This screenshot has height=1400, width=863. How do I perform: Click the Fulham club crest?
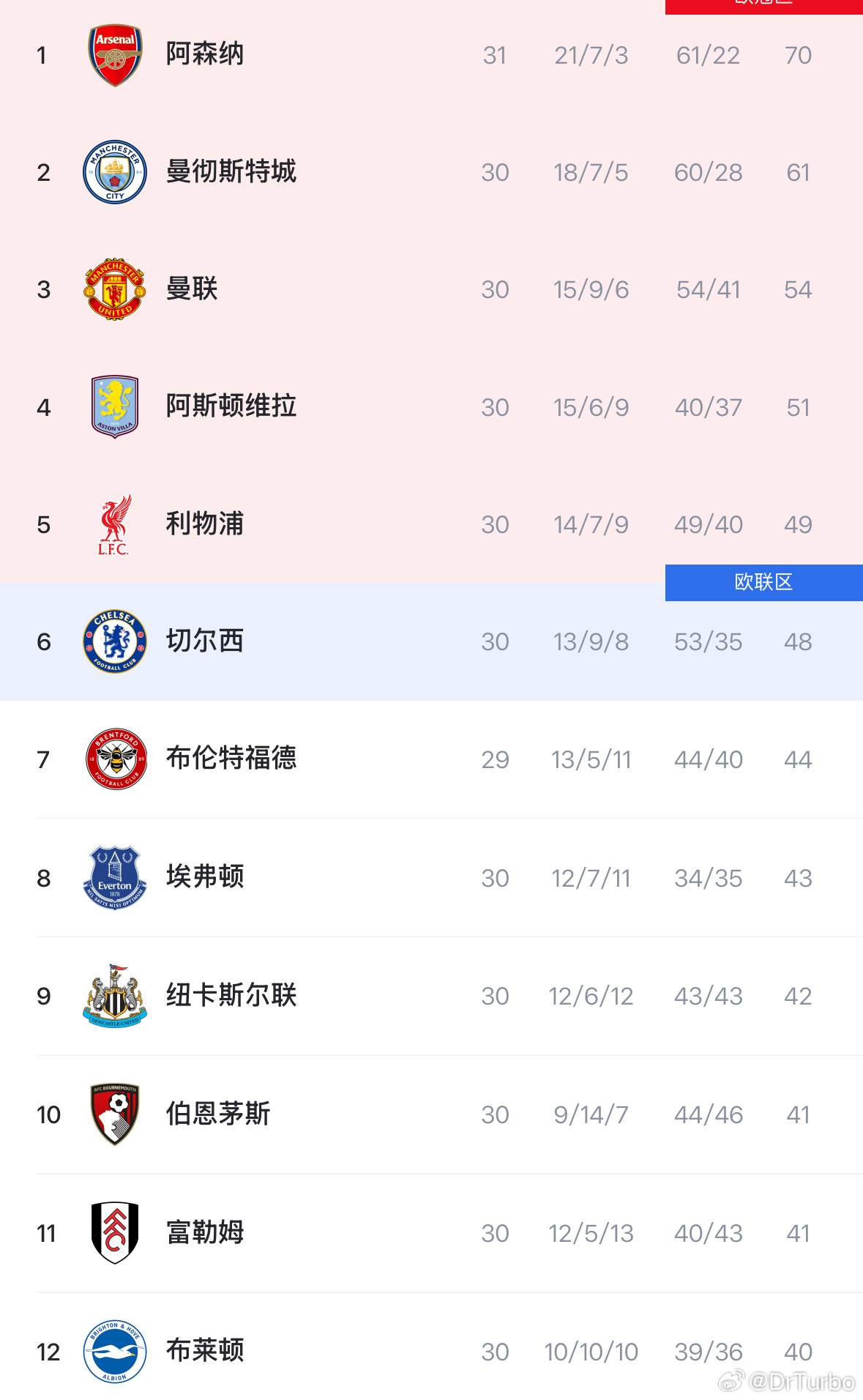click(115, 1232)
